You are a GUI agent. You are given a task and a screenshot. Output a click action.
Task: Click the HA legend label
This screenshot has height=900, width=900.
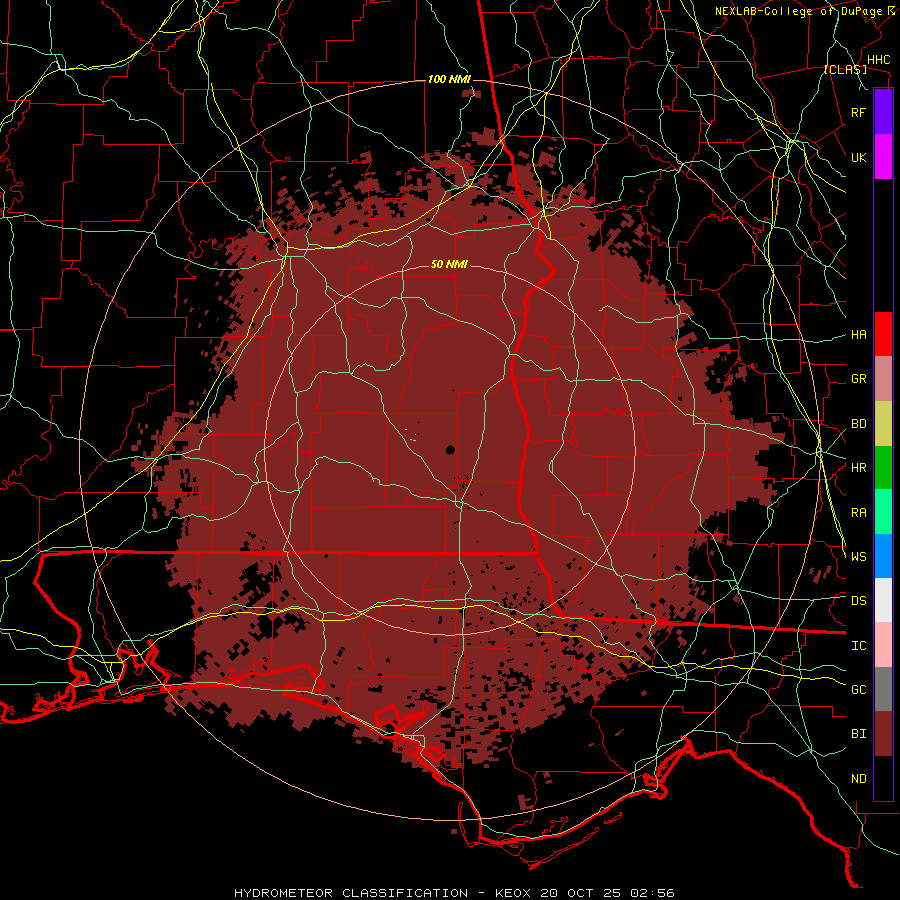[858, 335]
